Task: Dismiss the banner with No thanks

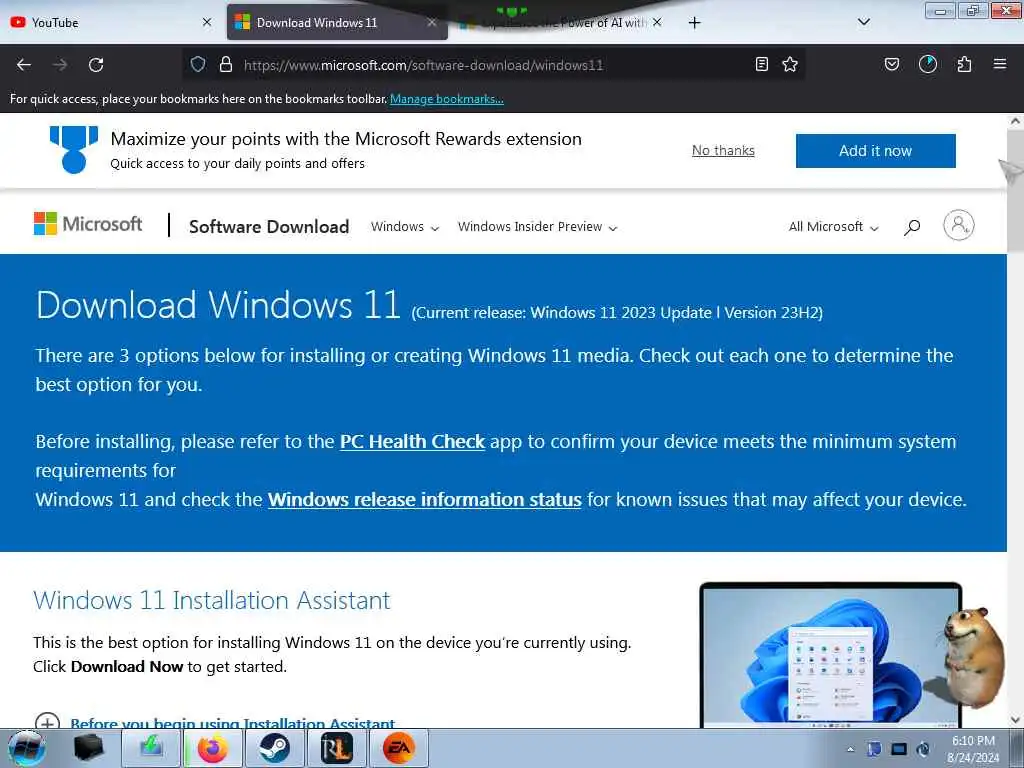Action: (x=723, y=150)
